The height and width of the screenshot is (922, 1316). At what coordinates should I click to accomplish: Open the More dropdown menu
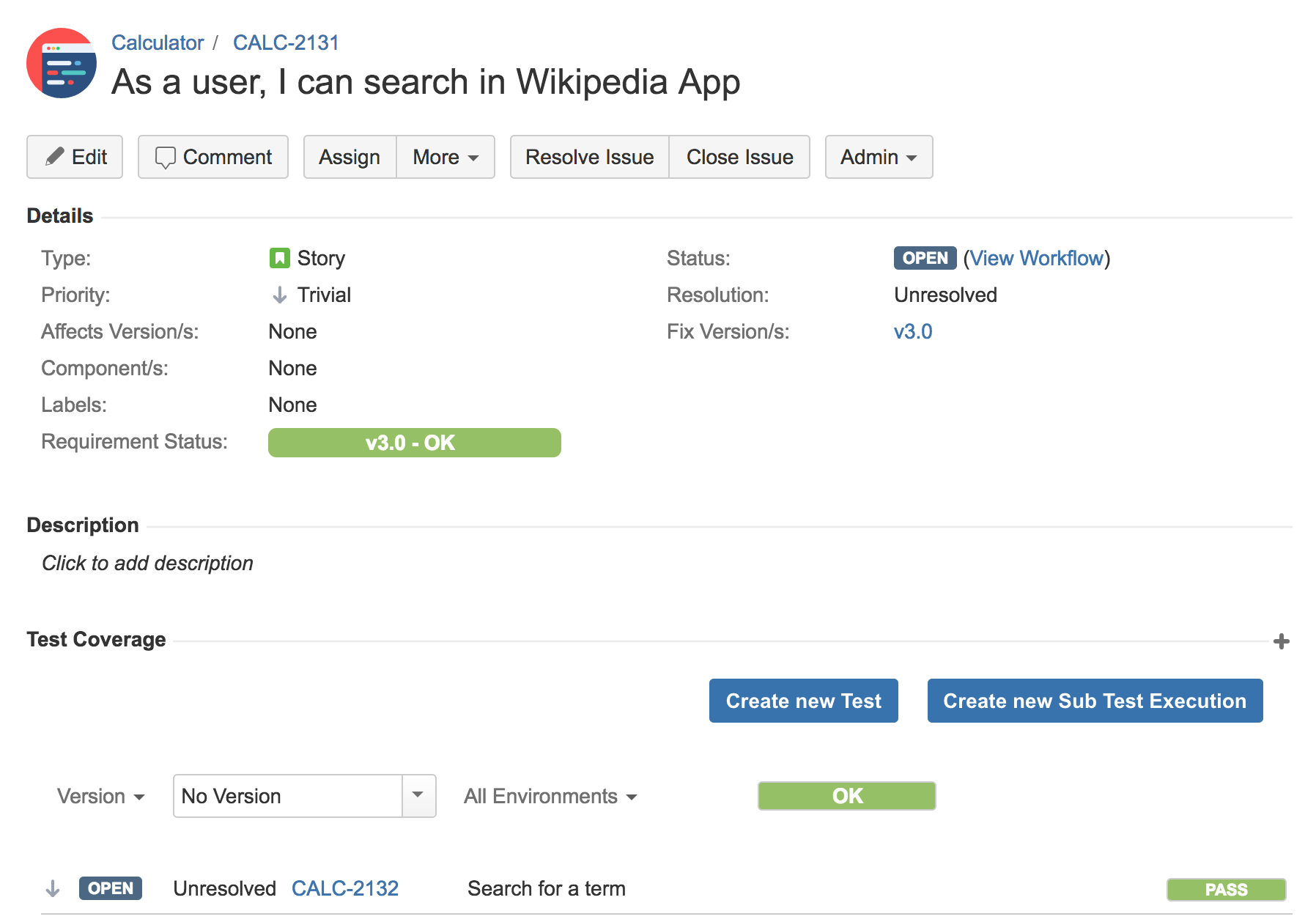coord(446,157)
